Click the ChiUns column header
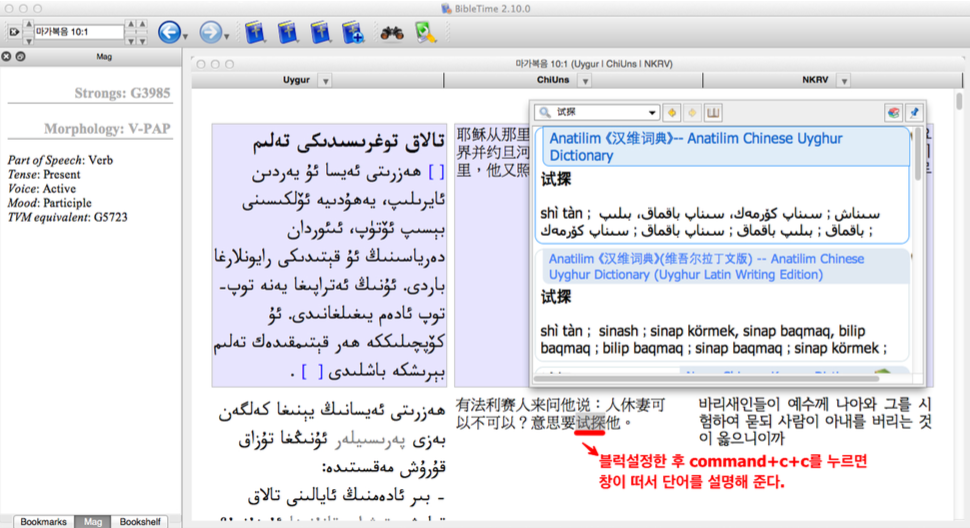This screenshot has width=970, height=528. pos(552,80)
